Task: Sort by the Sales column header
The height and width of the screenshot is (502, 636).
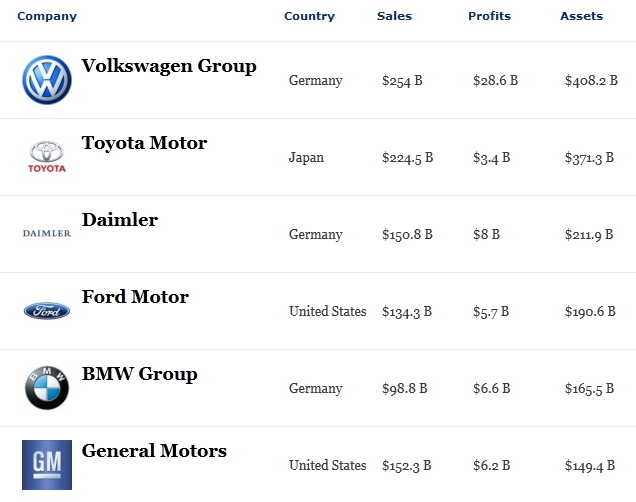Action: 394,16
